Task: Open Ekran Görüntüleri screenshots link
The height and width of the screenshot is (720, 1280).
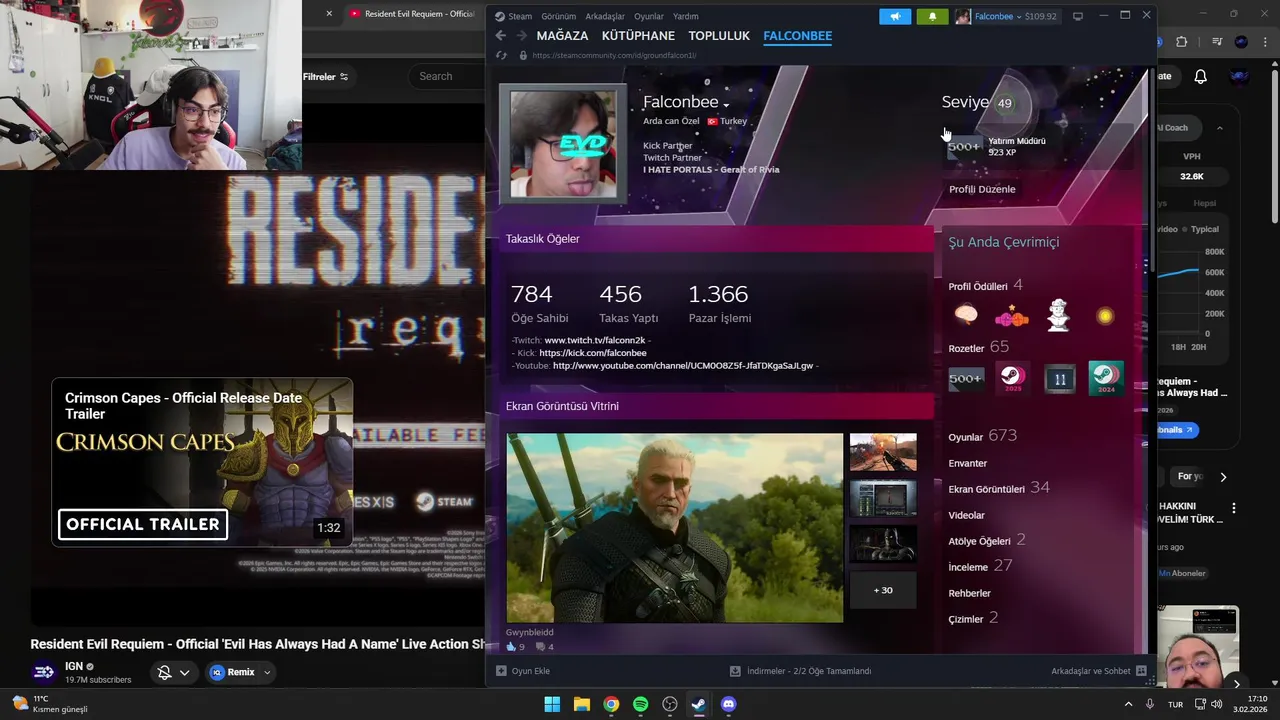Action: (999, 488)
